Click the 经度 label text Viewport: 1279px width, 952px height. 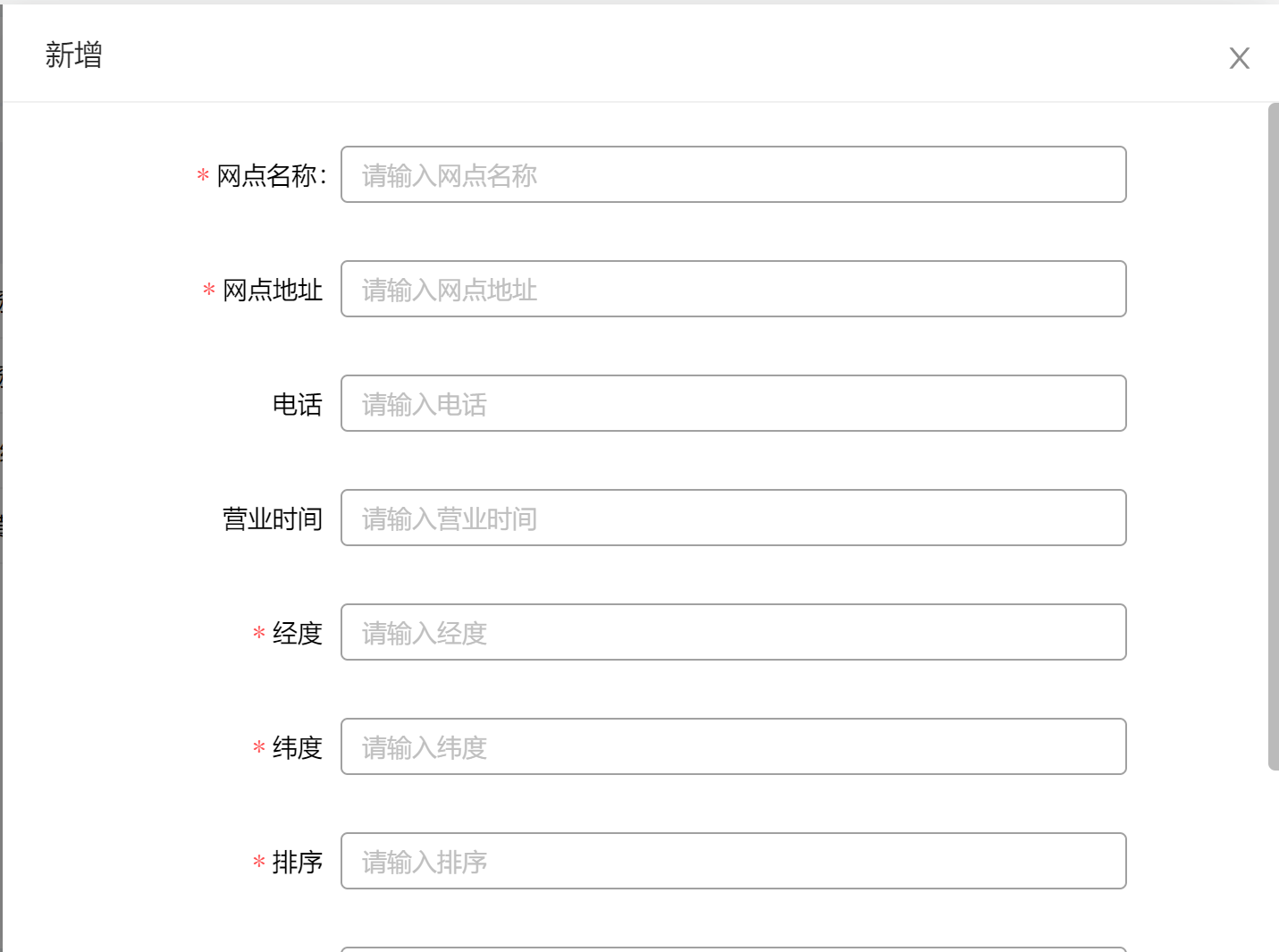[298, 633]
